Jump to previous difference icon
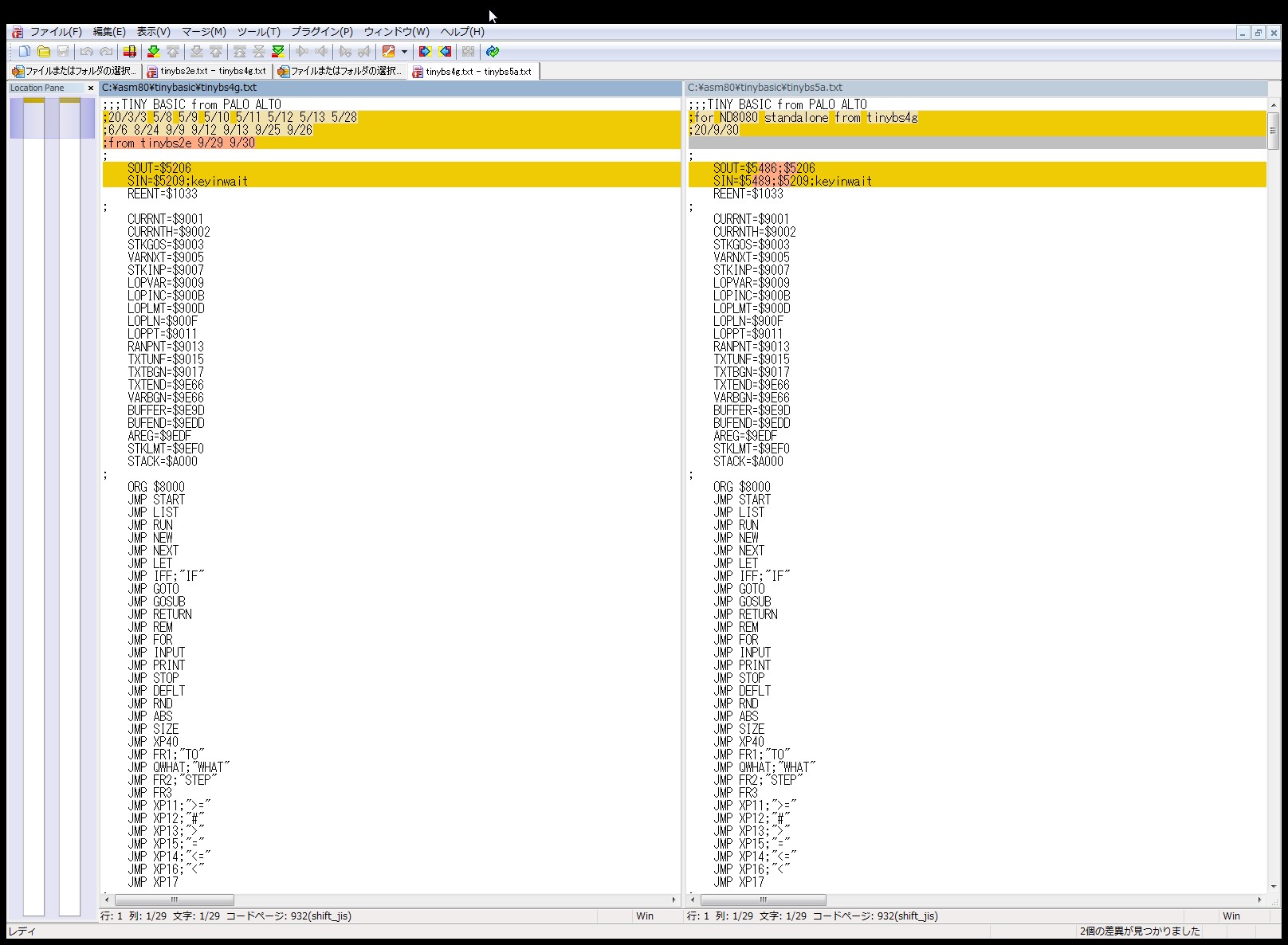The image size is (1288, 945). [173, 52]
